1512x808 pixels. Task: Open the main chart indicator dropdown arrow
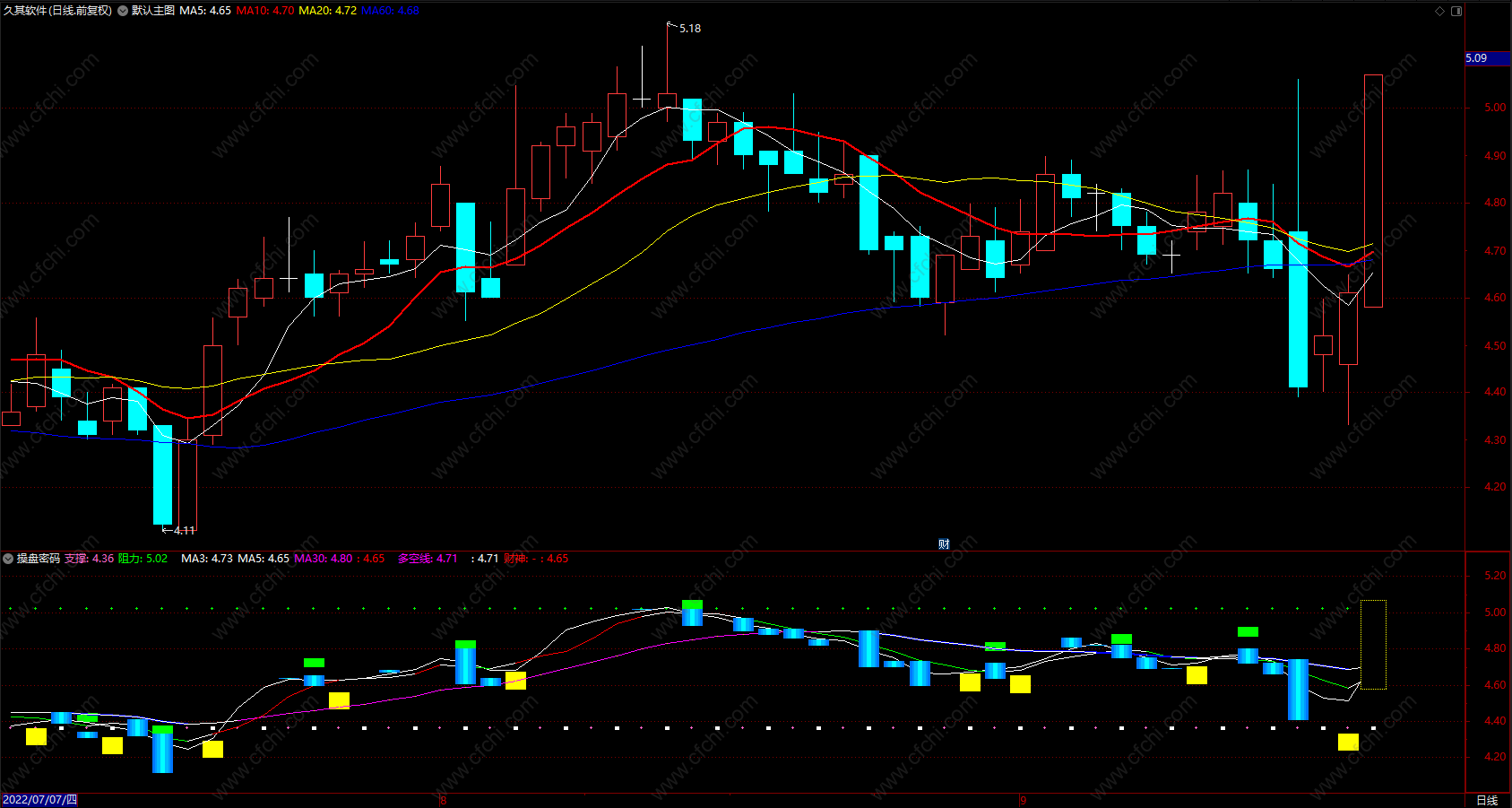tap(123, 11)
